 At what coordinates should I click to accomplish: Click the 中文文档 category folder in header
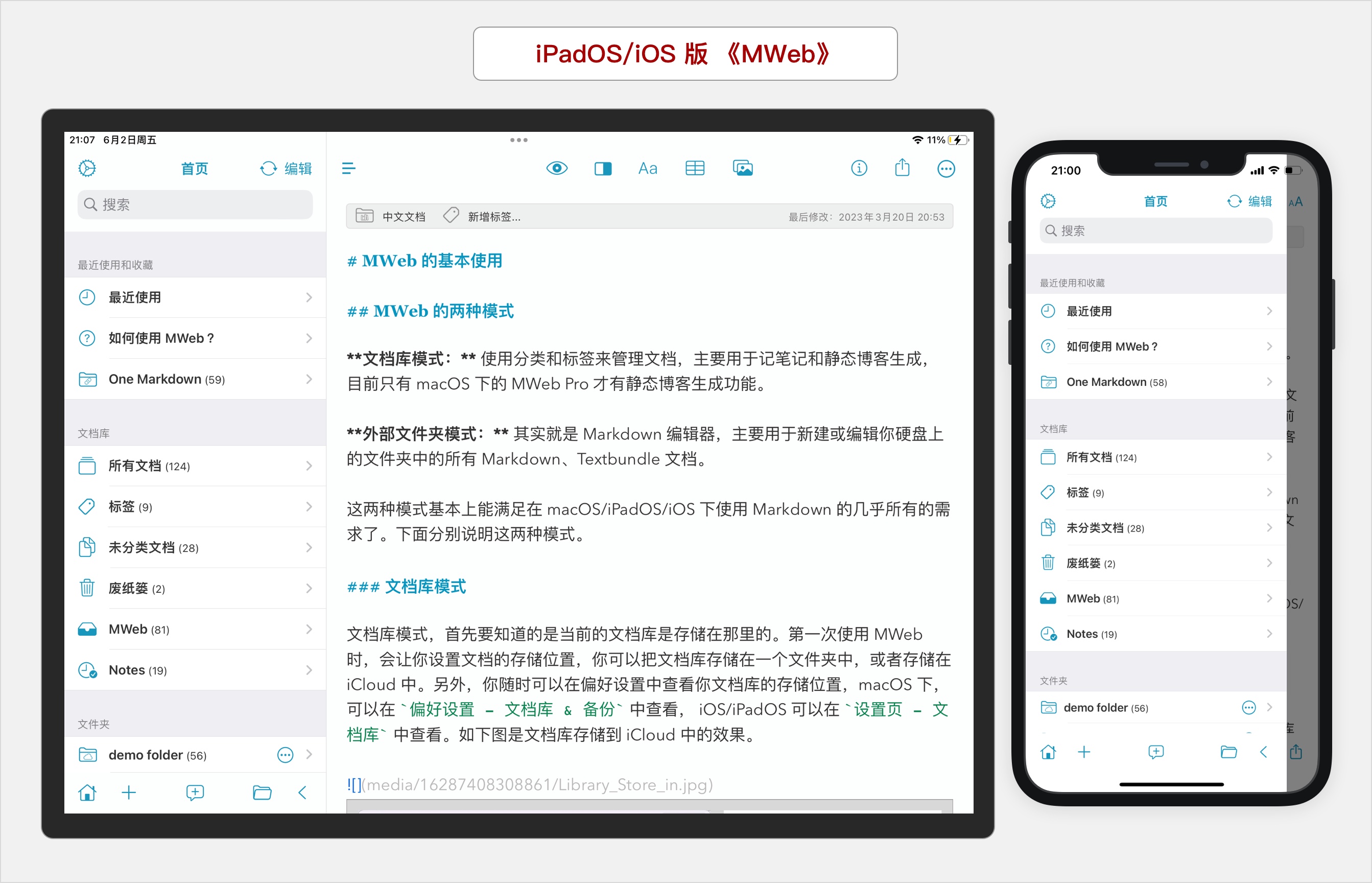pyautogui.click(x=390, y=216)
